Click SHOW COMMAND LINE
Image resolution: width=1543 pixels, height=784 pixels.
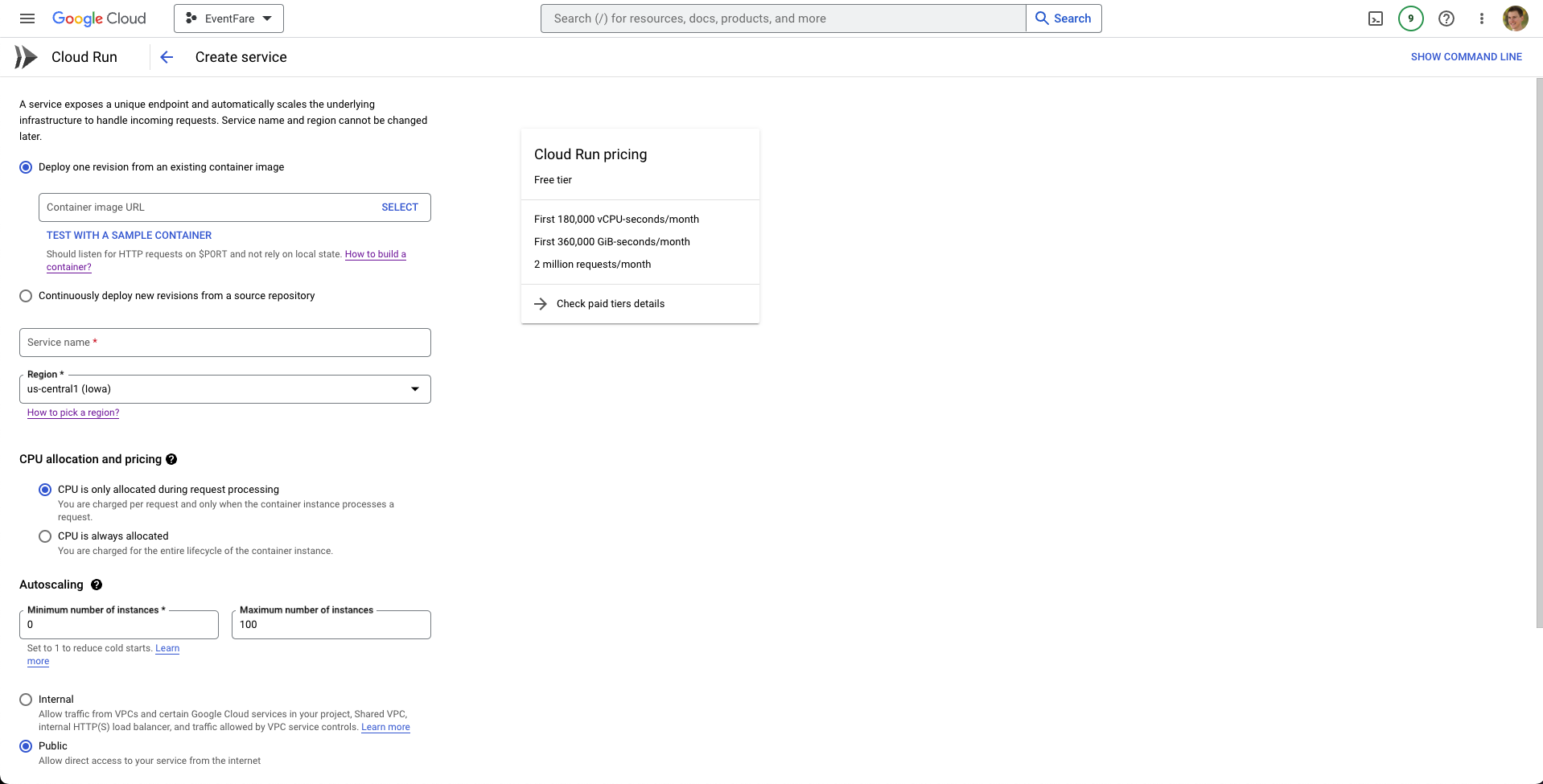(x=1466, y=56)
